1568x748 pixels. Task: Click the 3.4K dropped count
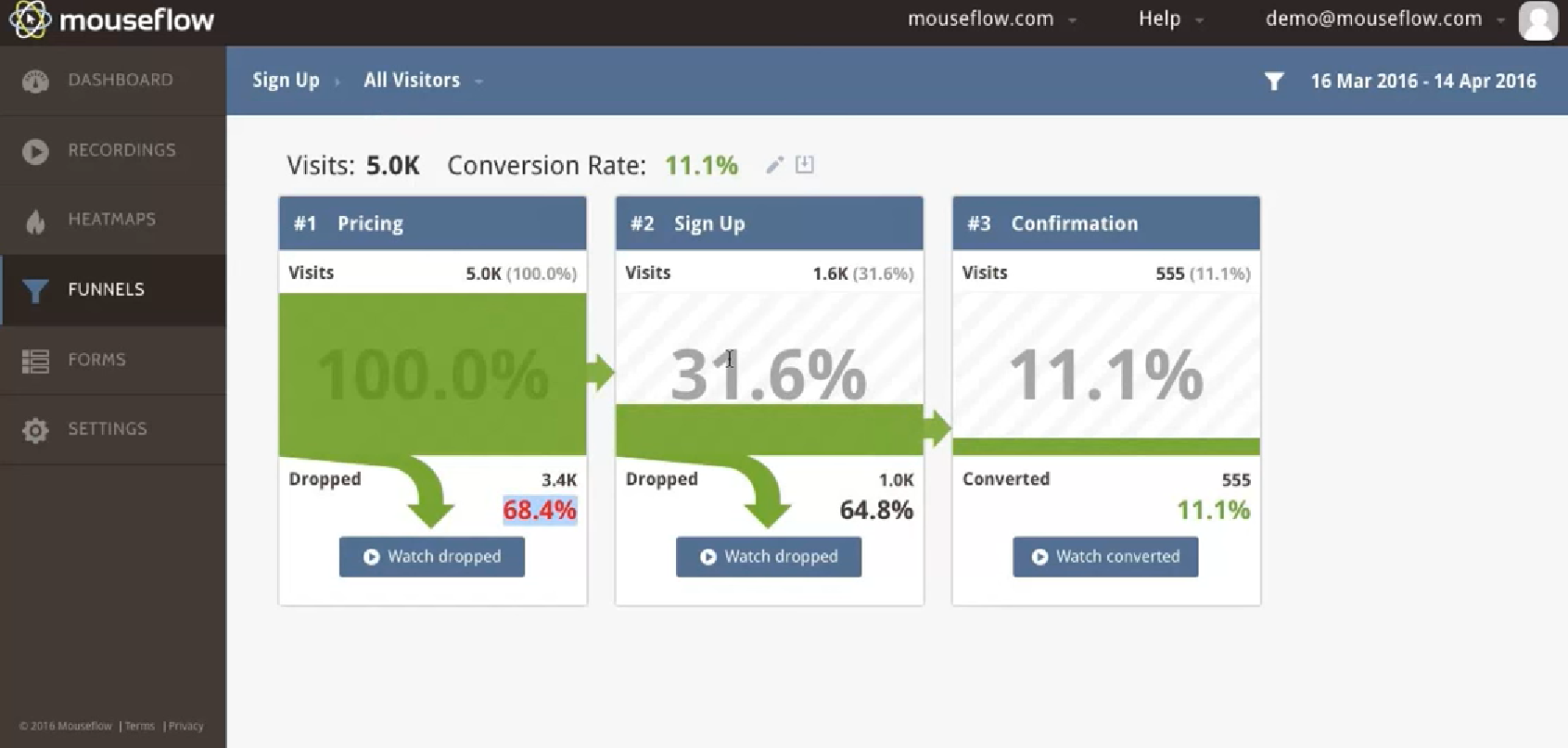point(559,480)
